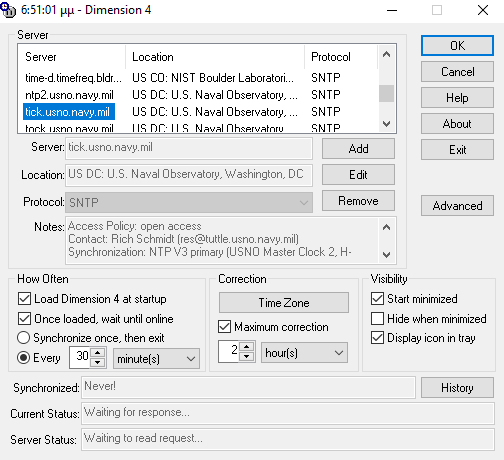Click the Server name input field

tap(189, 148)
